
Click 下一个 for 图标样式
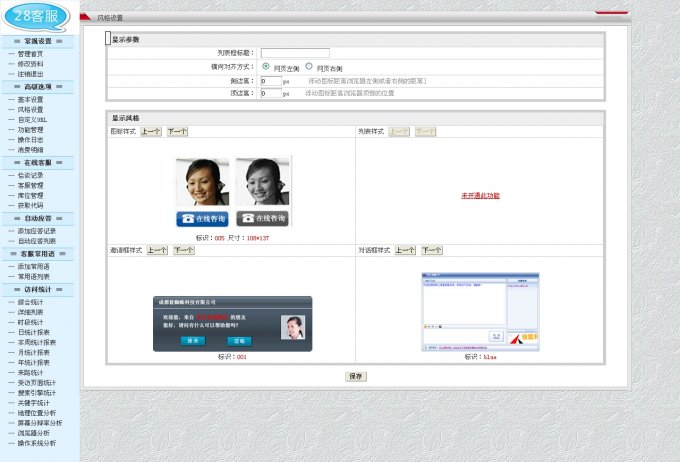(x=177, y=131)
